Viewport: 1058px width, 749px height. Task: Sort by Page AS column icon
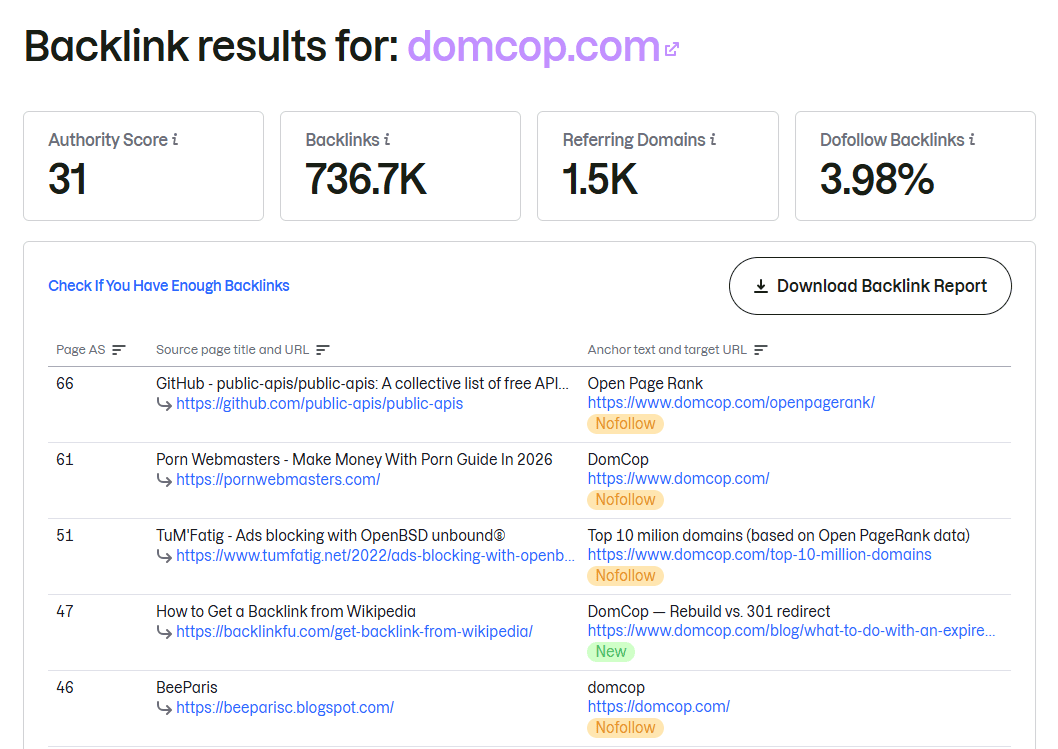(x=119, y=350)
